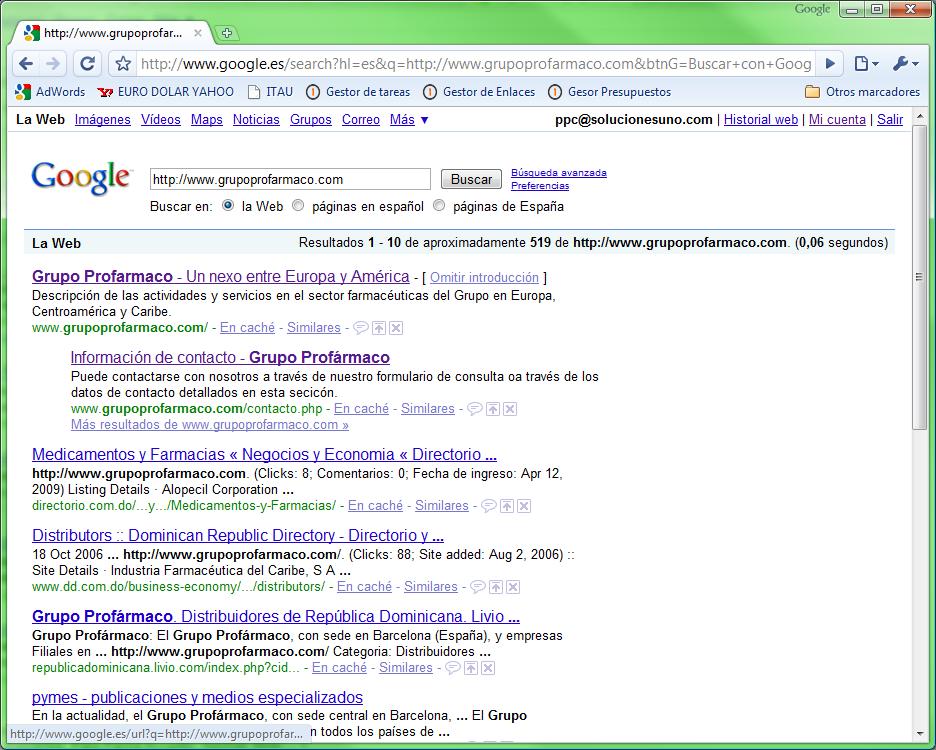This screenshot has height=750, width=936.
Task: Open the EURO DOLAR YAHOO bookmark
Action: tap(165, 92)
